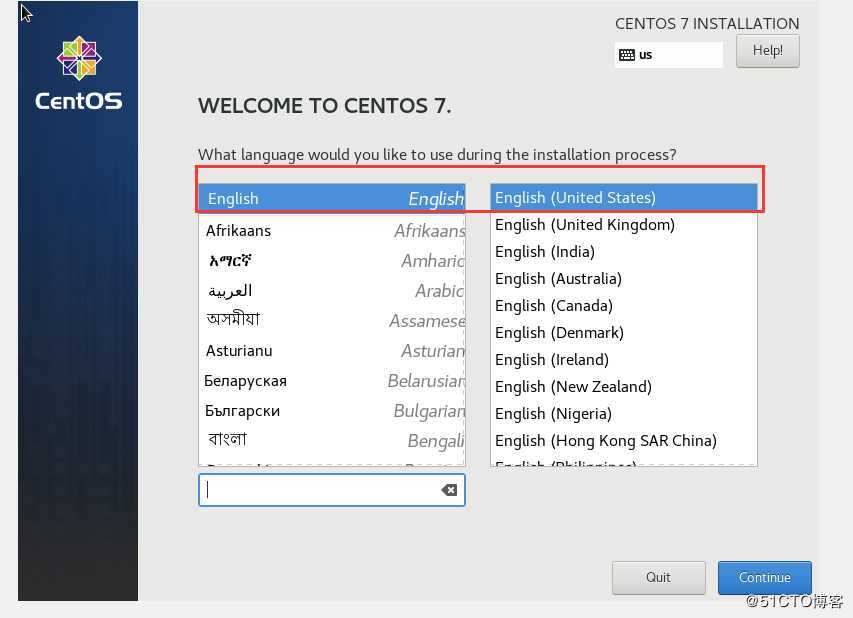Image resolution: width=853 pixels, height=618 pixels.
Task: Choose English (United Kingdom) locale
Action: pyautogui.click(x=623, y=225)
